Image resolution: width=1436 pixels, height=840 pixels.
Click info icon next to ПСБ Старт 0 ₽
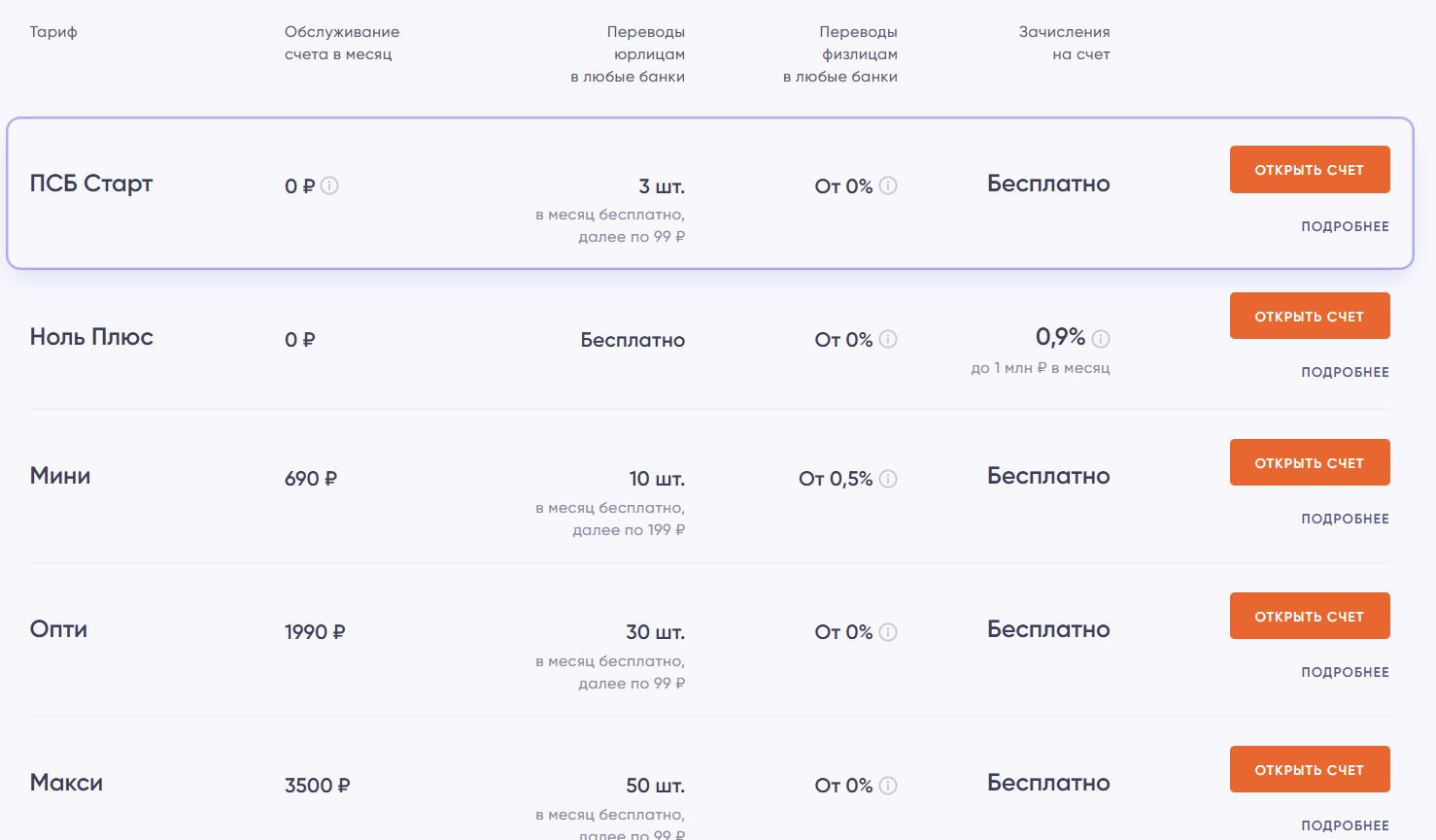pos(330,185)
